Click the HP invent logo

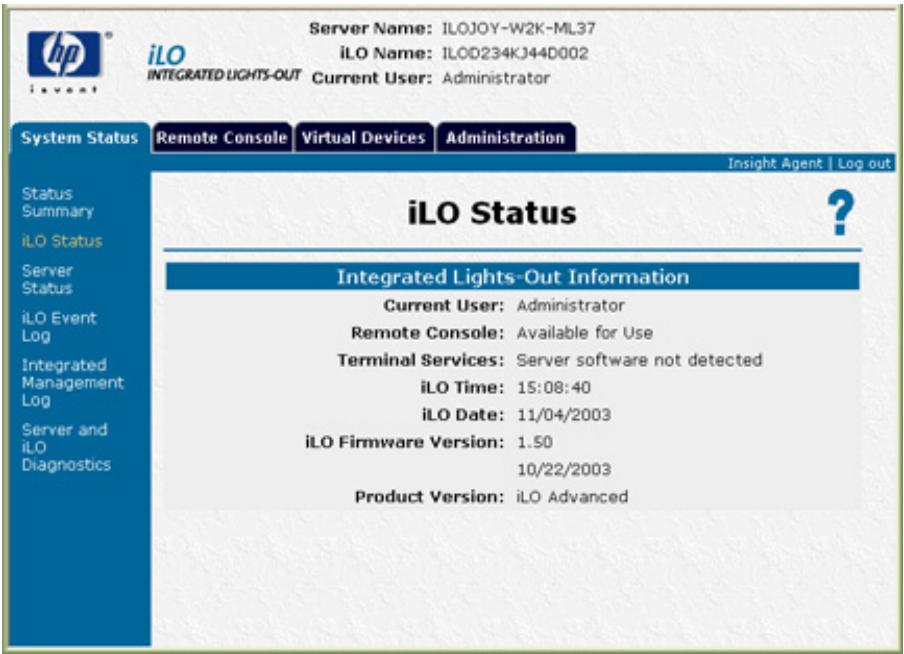point(69,61)
